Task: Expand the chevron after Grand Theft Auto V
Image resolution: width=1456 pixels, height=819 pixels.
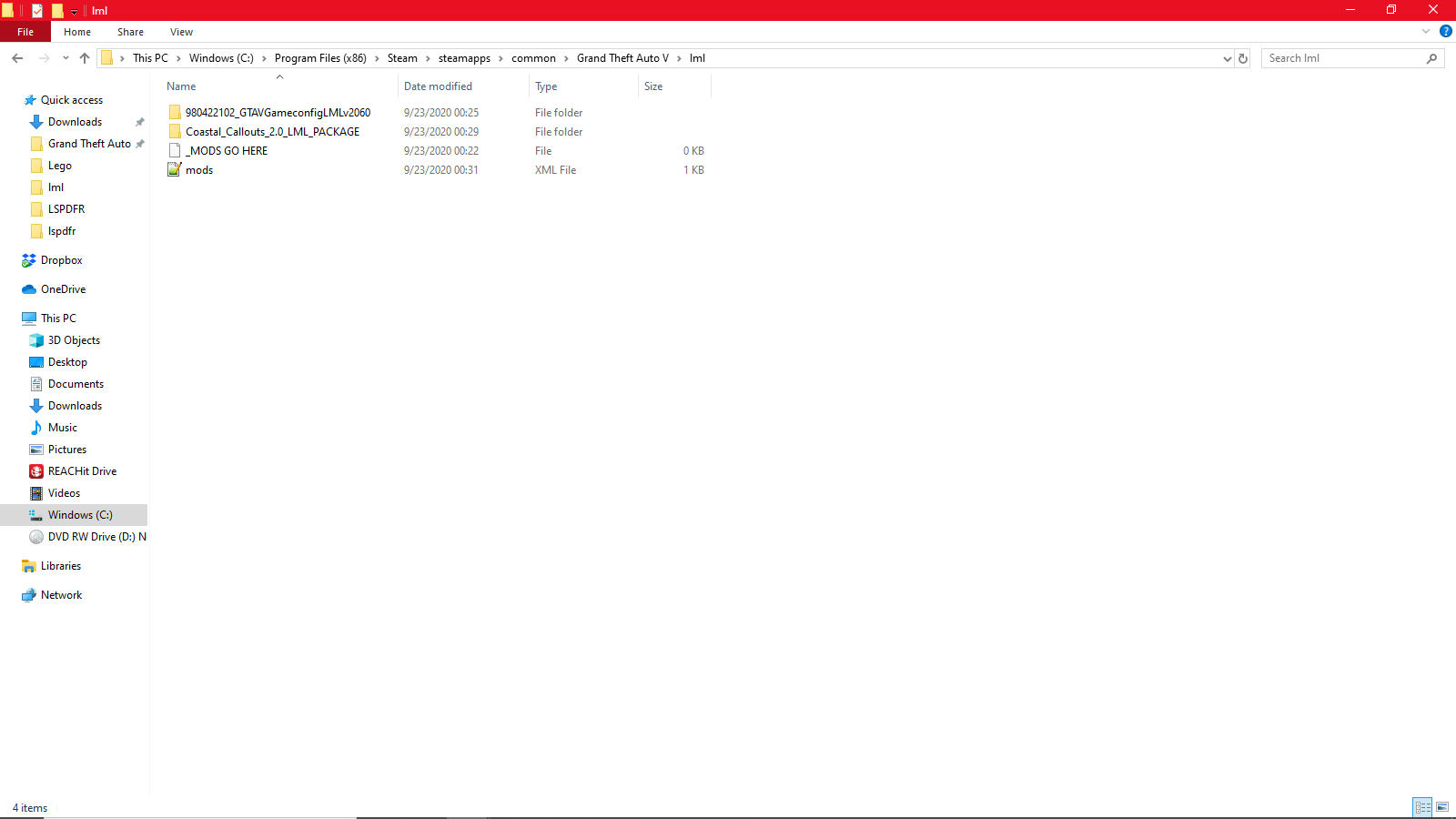Action: [x=679, y=58]
